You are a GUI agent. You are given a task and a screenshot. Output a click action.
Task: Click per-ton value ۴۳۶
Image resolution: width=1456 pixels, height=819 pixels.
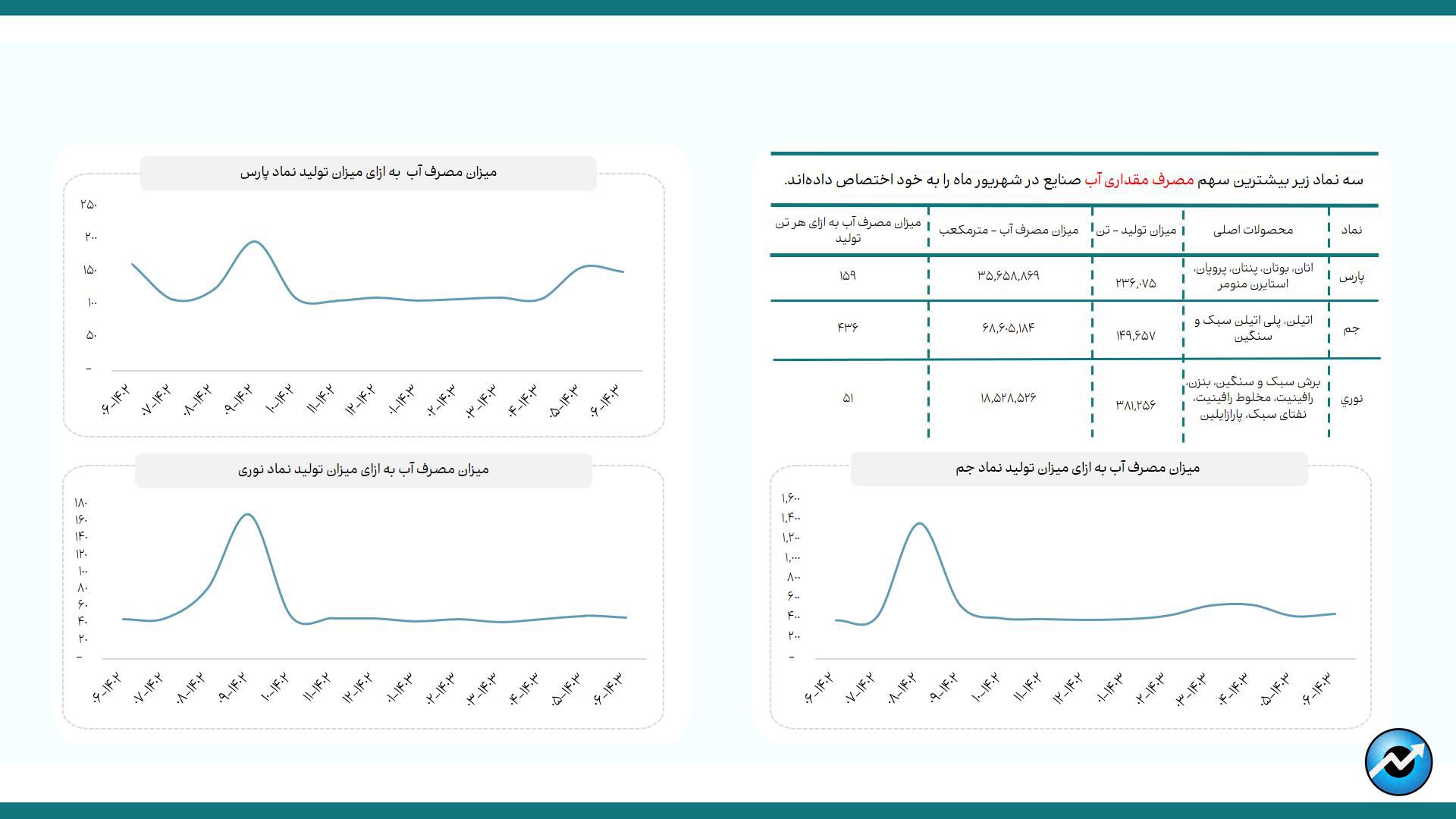(x=848, y=327)
